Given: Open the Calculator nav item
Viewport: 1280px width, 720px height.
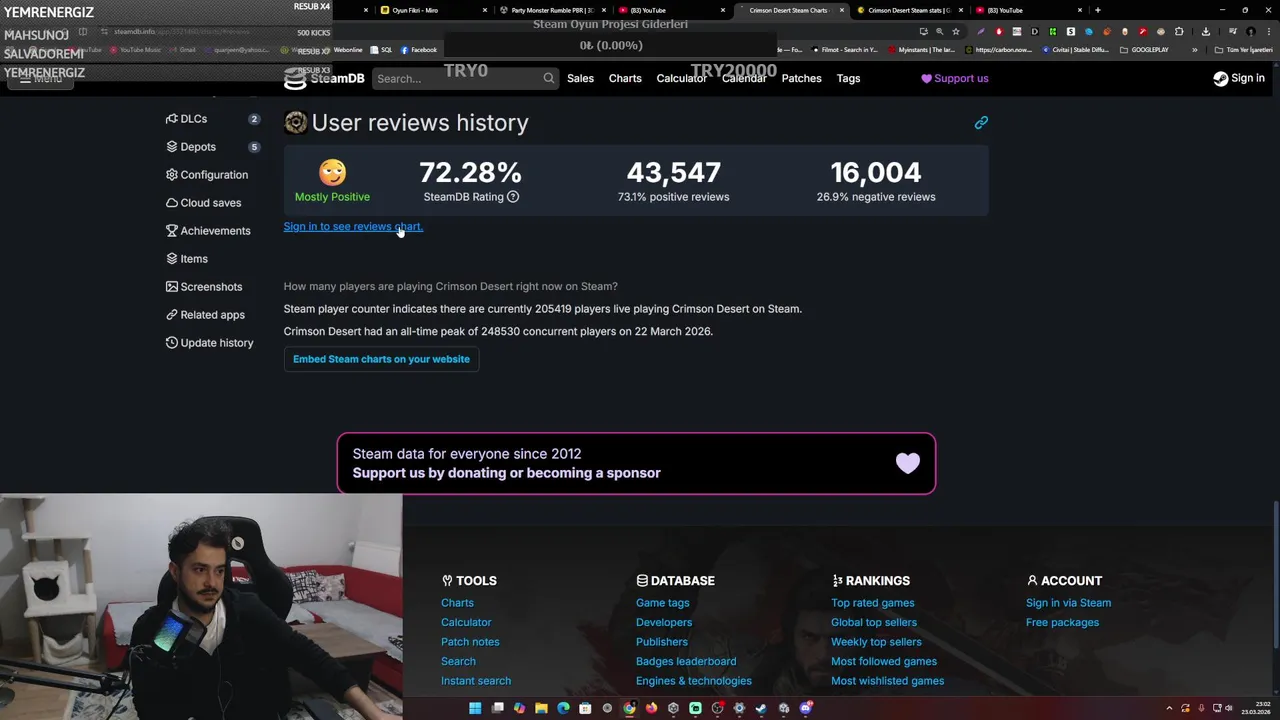Looking at the screenshot, I should 681,78.
